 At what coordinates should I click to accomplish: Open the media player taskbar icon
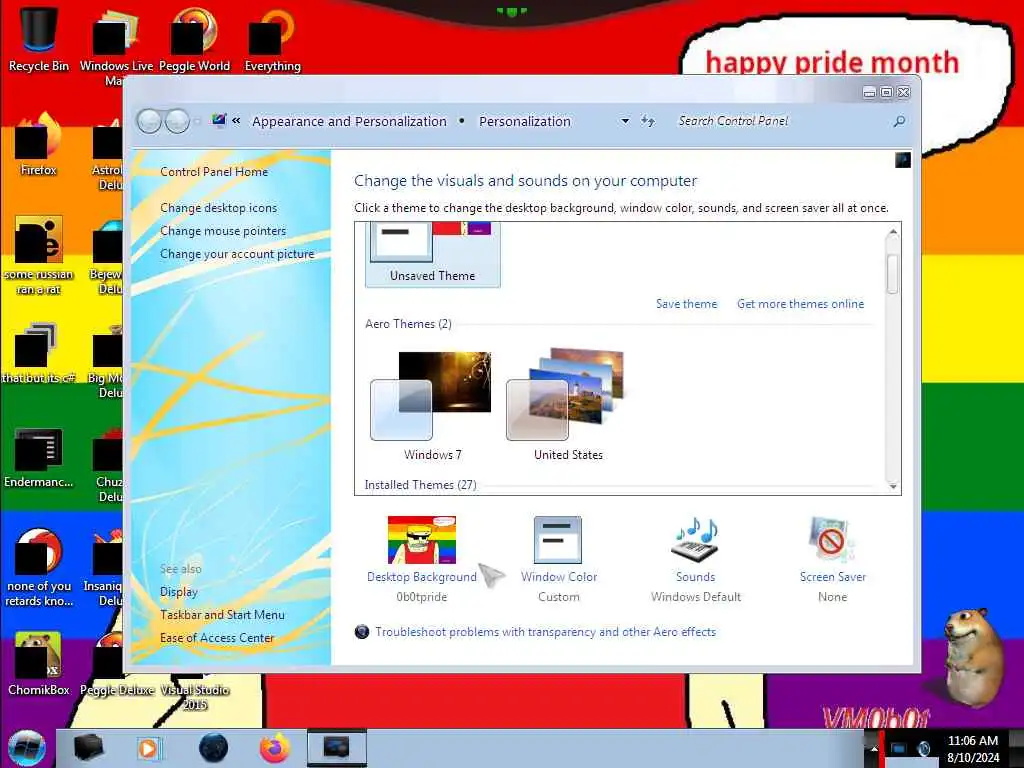pos(148,748)
